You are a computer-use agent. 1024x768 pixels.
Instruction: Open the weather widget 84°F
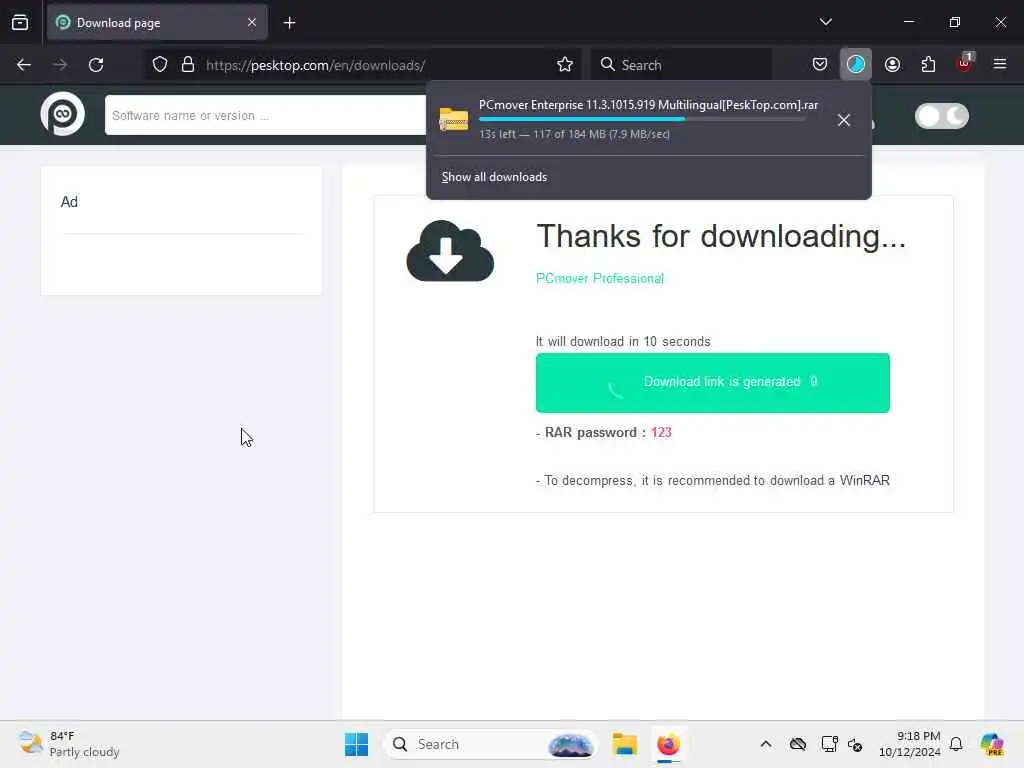pyautogui.click(x=69, y=744)
